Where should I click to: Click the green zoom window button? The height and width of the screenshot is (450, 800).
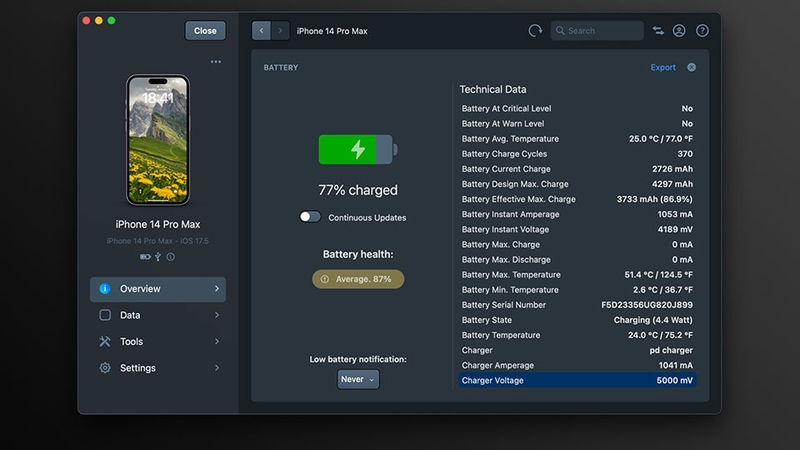click(111, 20)
